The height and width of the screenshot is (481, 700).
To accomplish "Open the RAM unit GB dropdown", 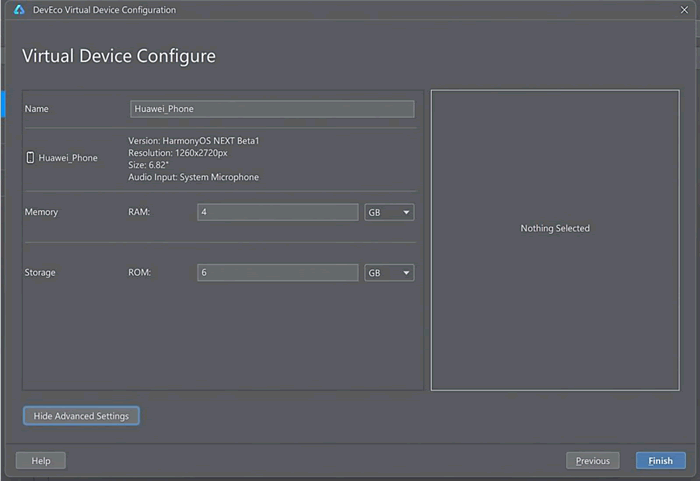I will coord(389,212).
